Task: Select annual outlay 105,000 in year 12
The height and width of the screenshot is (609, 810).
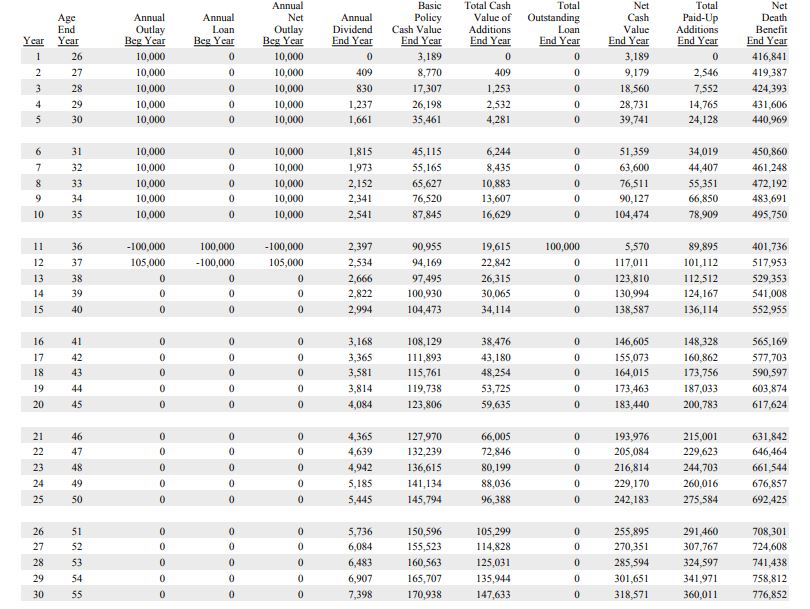Action: [x=148, y=263]
